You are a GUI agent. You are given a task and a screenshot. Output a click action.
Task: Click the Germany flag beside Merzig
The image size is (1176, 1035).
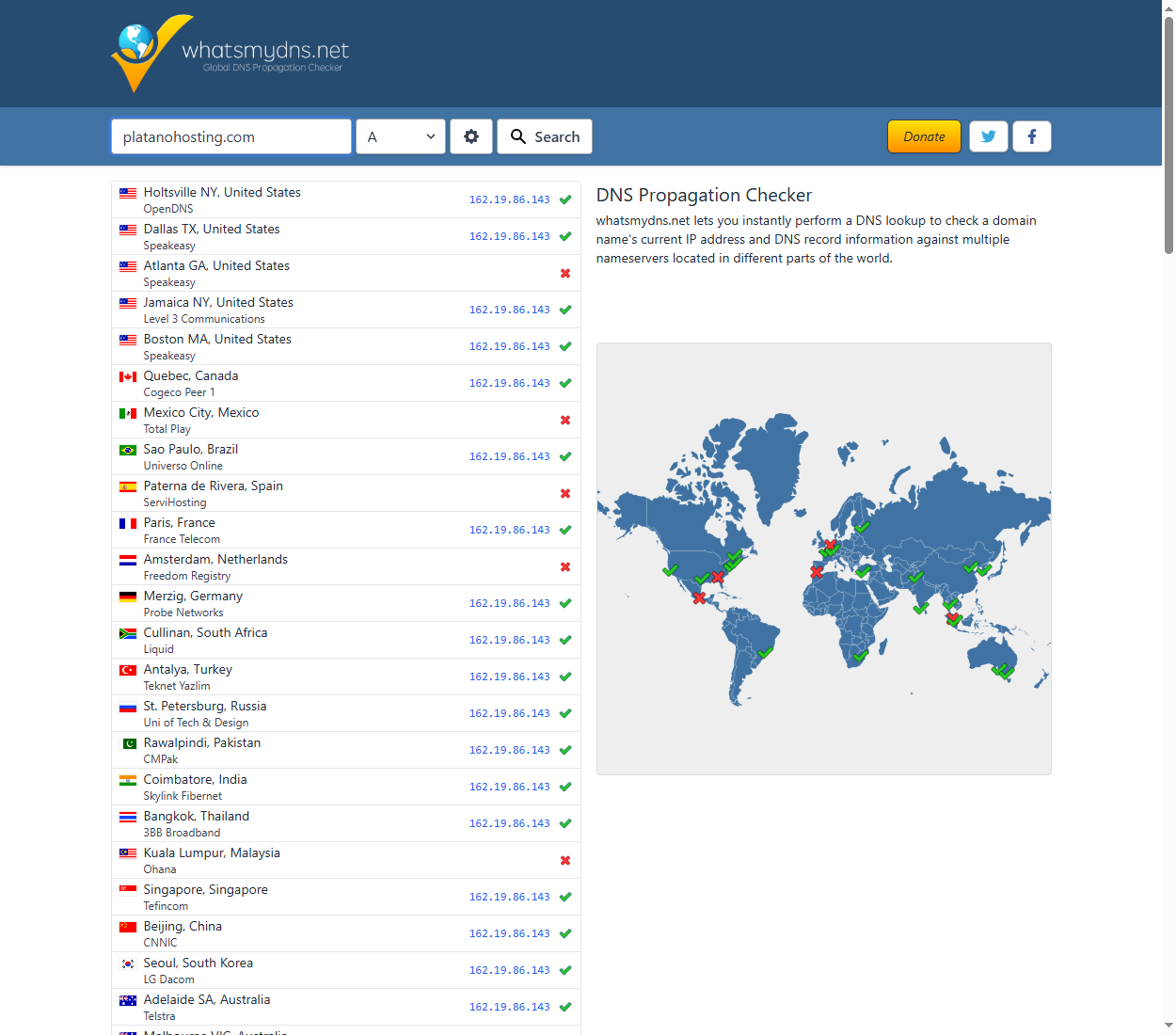click(x=128, y=597)
